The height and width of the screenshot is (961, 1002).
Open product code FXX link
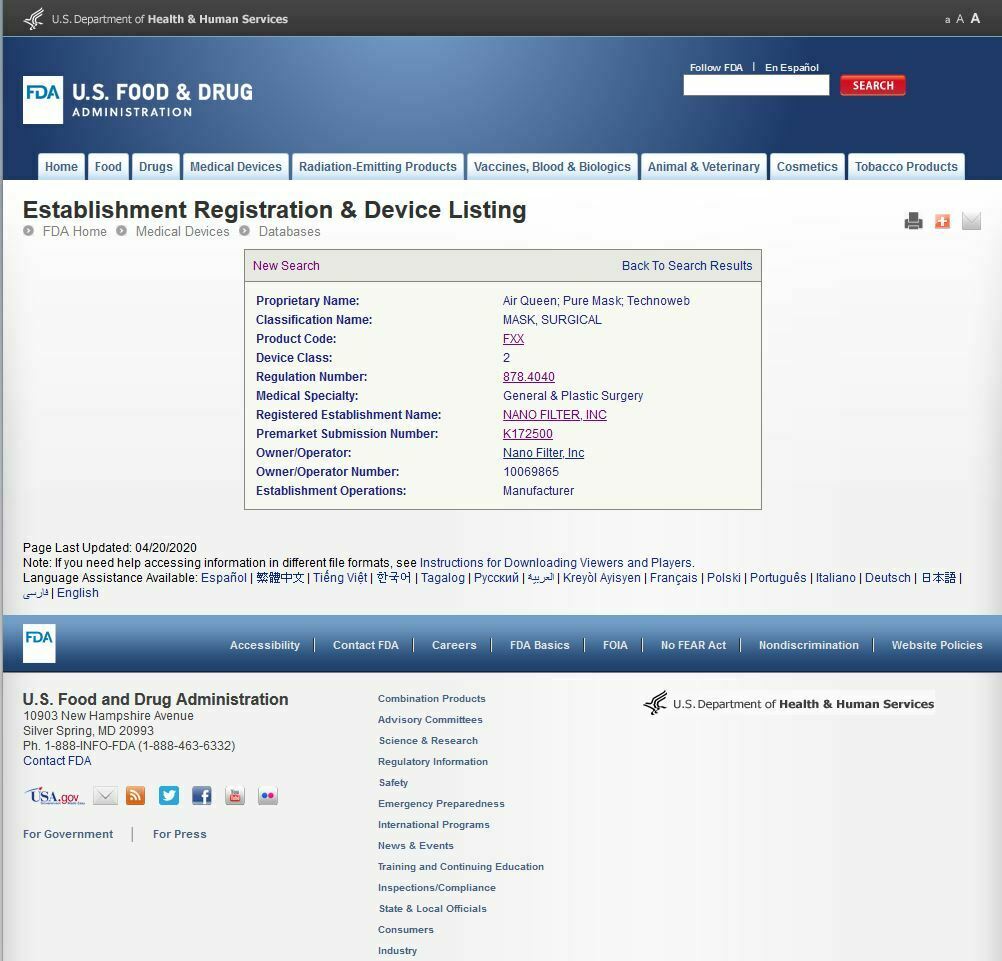click(513, 339)
